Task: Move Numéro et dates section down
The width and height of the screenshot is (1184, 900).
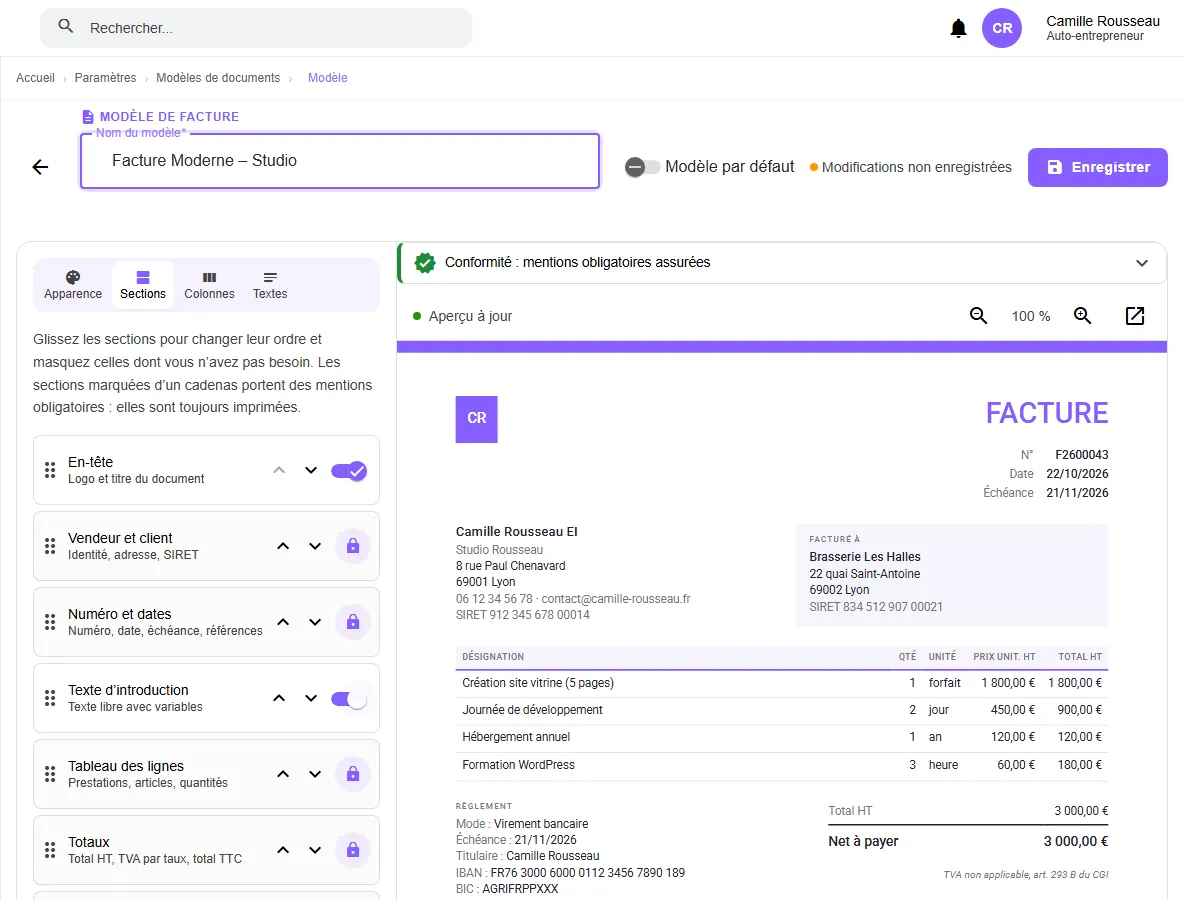Action: coord(315,622)
